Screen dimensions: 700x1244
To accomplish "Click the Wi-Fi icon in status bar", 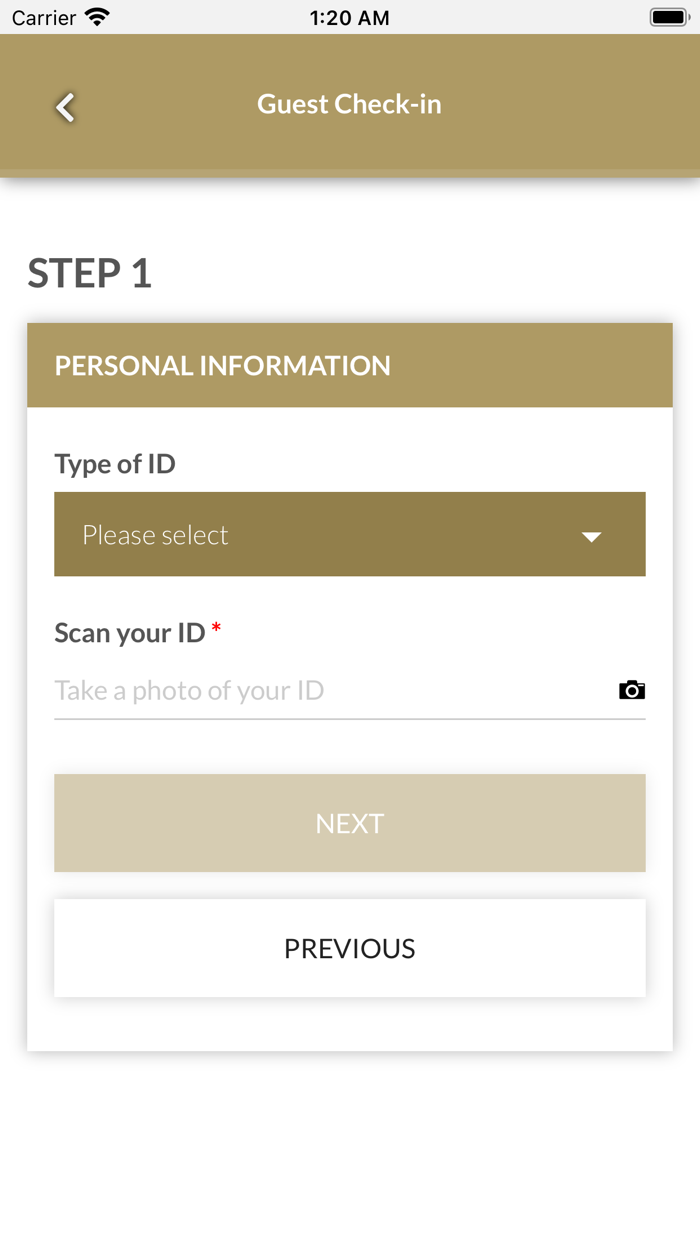I will pyautogui.click(x=97, y=17).
